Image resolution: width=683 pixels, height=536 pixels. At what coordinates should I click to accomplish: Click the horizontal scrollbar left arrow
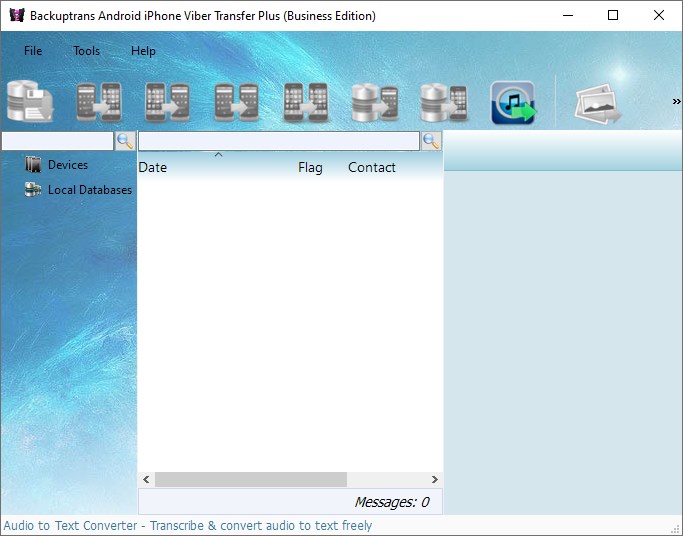tap(146, 479)
